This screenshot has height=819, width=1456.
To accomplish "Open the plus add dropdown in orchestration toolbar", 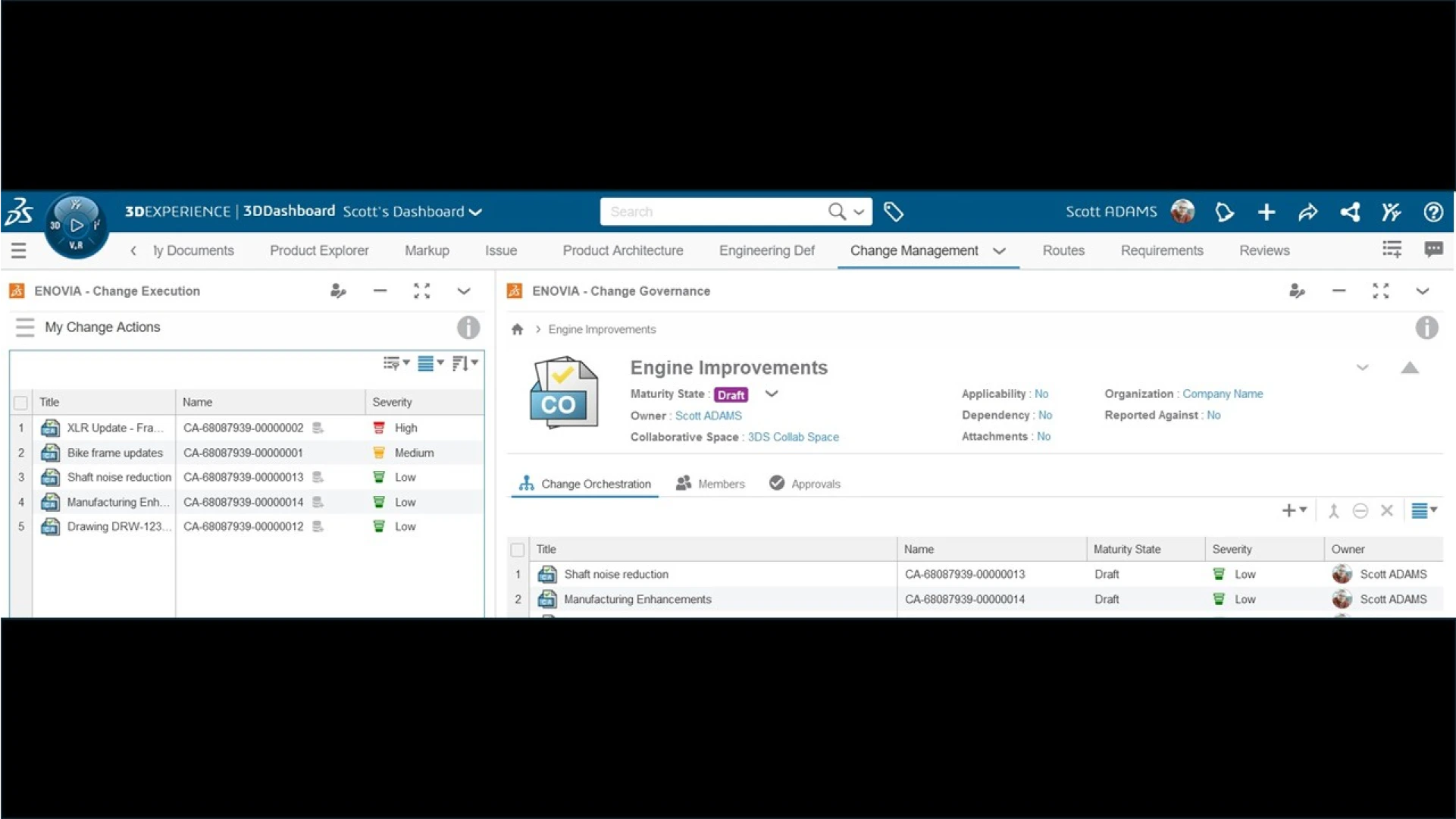I will point(1294,510).
